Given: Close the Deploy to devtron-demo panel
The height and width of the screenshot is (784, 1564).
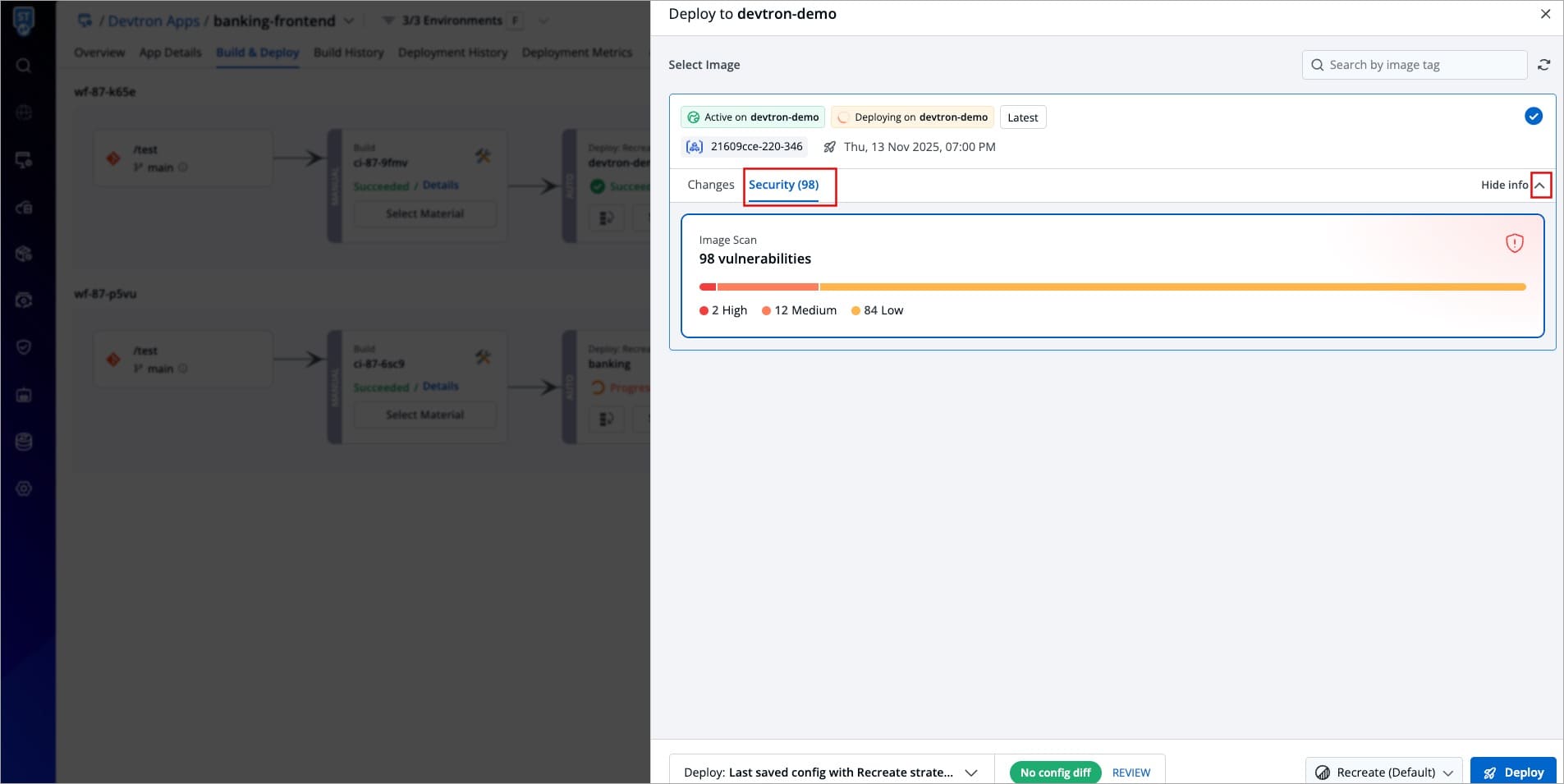Looking at the screenshot, I should tap(1545, 14).
